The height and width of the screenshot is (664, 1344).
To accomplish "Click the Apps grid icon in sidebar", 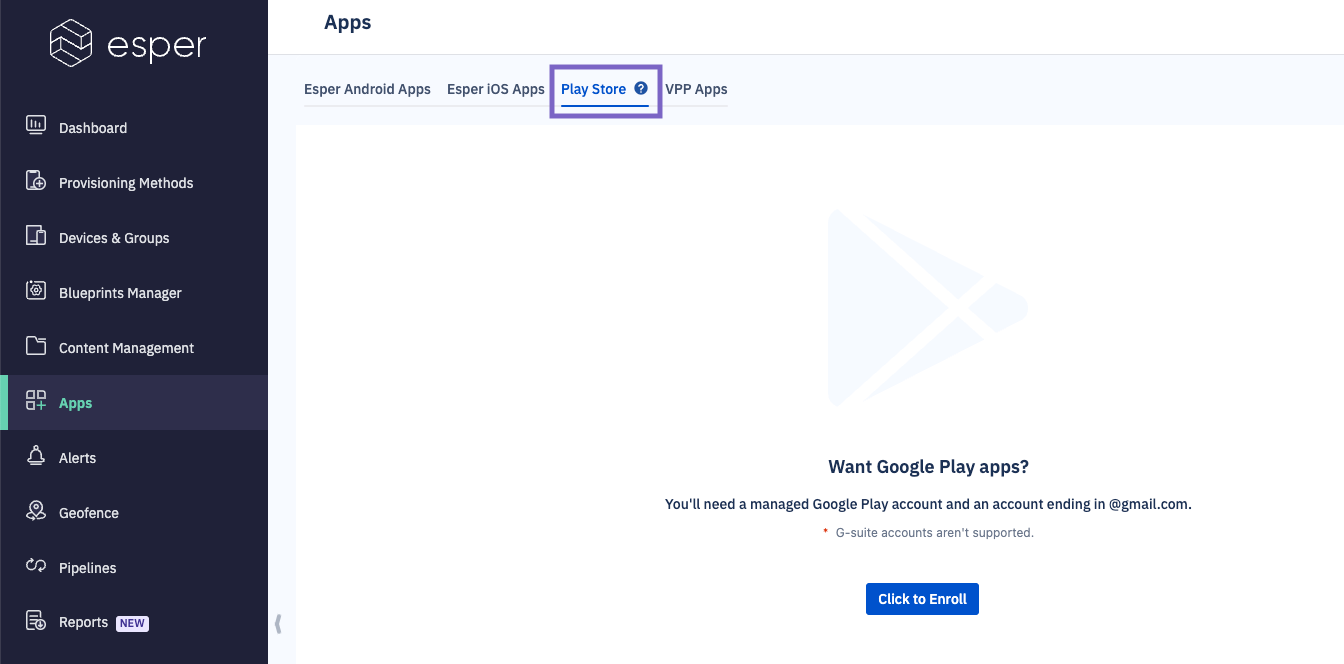I will (36, 402).
